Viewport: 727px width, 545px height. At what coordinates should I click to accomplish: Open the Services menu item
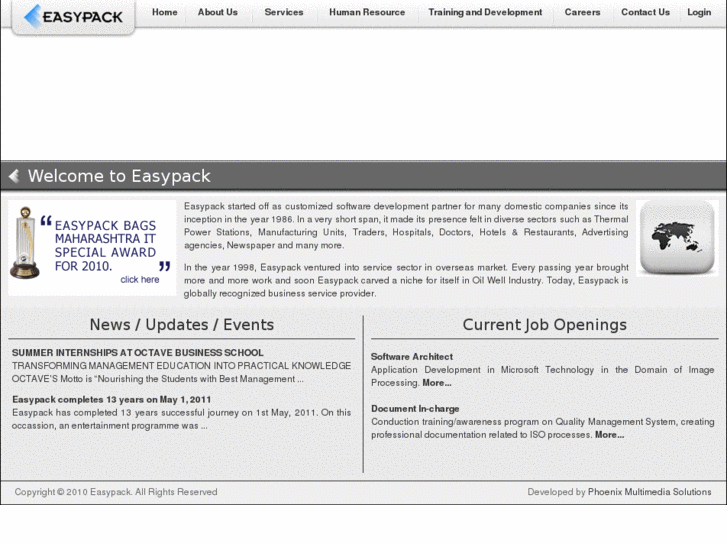point(284,13)
